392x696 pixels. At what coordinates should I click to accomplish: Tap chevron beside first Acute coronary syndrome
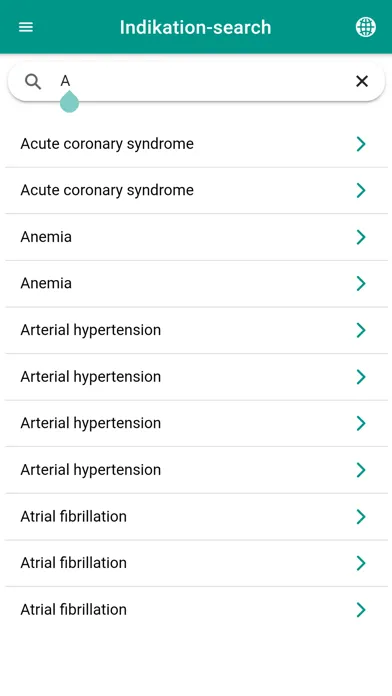point(361,144)
